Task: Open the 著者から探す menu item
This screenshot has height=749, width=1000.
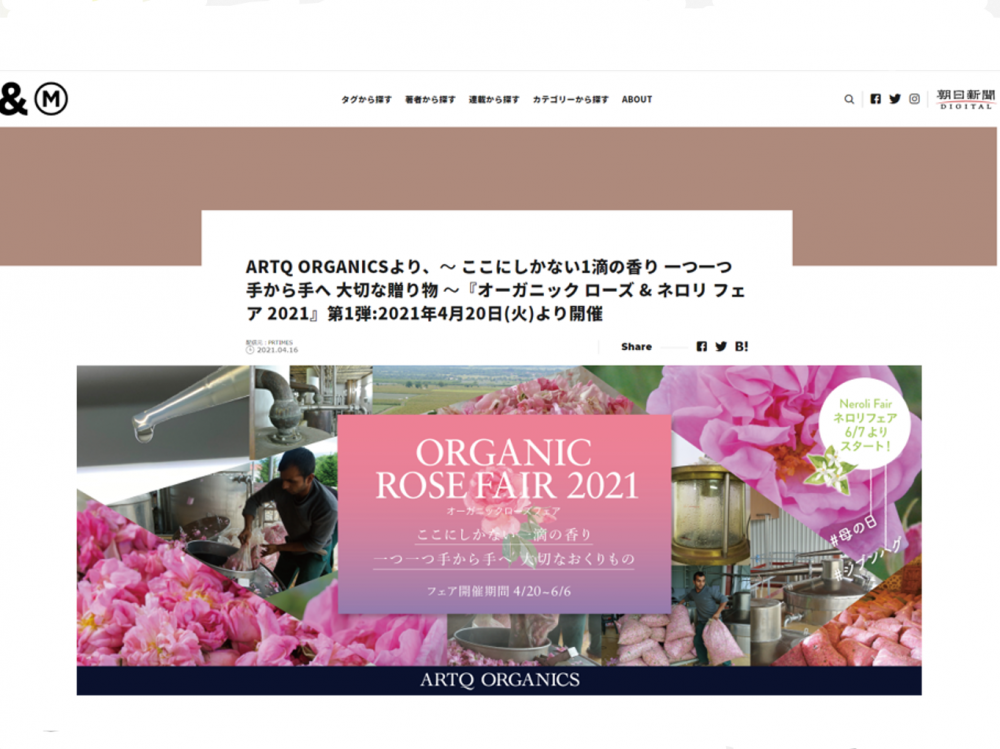Action: coord(430,100)
